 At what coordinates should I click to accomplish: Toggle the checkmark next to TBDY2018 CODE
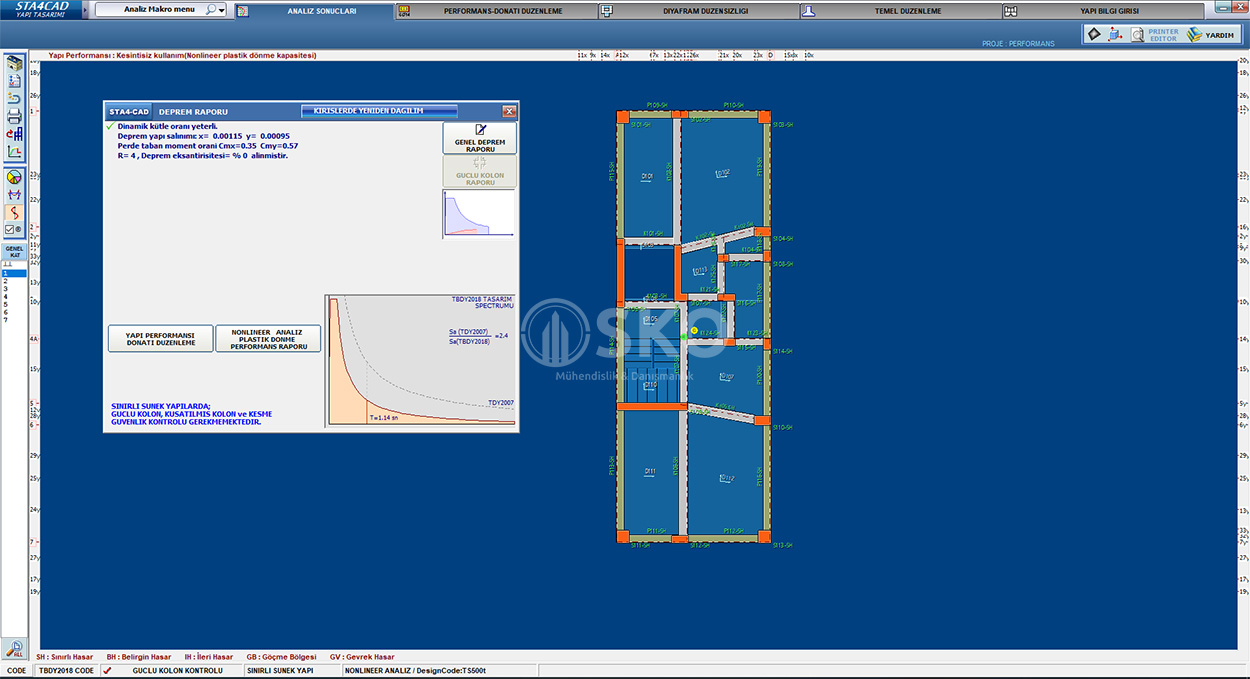[107, 670]
